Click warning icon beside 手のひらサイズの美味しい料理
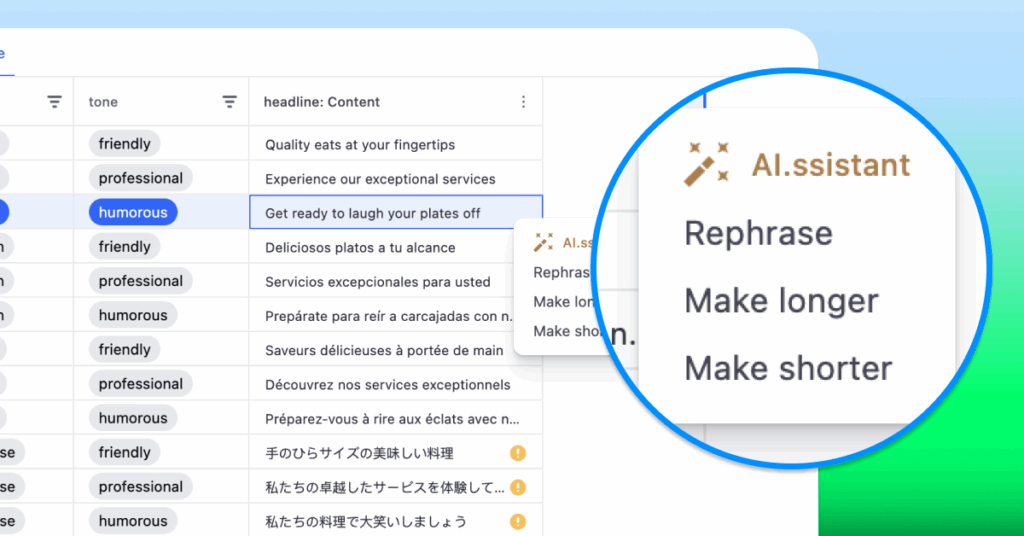This screenshot has height=536, width=1024. pos(518,453)
